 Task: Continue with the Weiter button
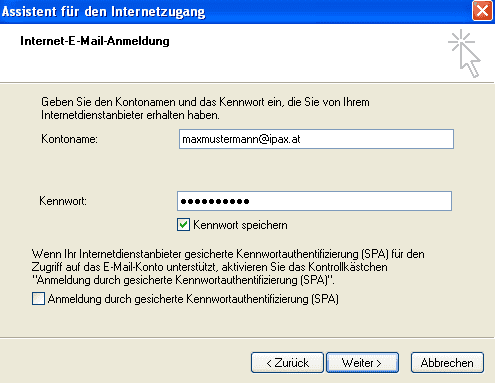(x=362, y=362)
